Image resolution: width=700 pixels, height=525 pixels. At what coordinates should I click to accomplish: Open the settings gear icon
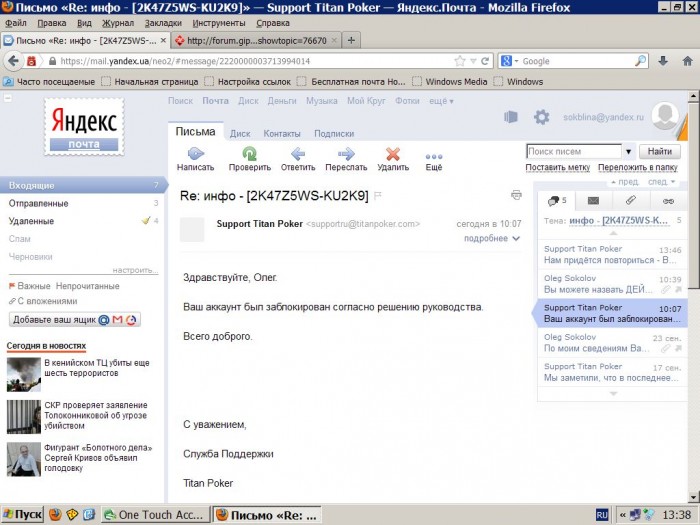pyautogui.click(x=542, y=117)
